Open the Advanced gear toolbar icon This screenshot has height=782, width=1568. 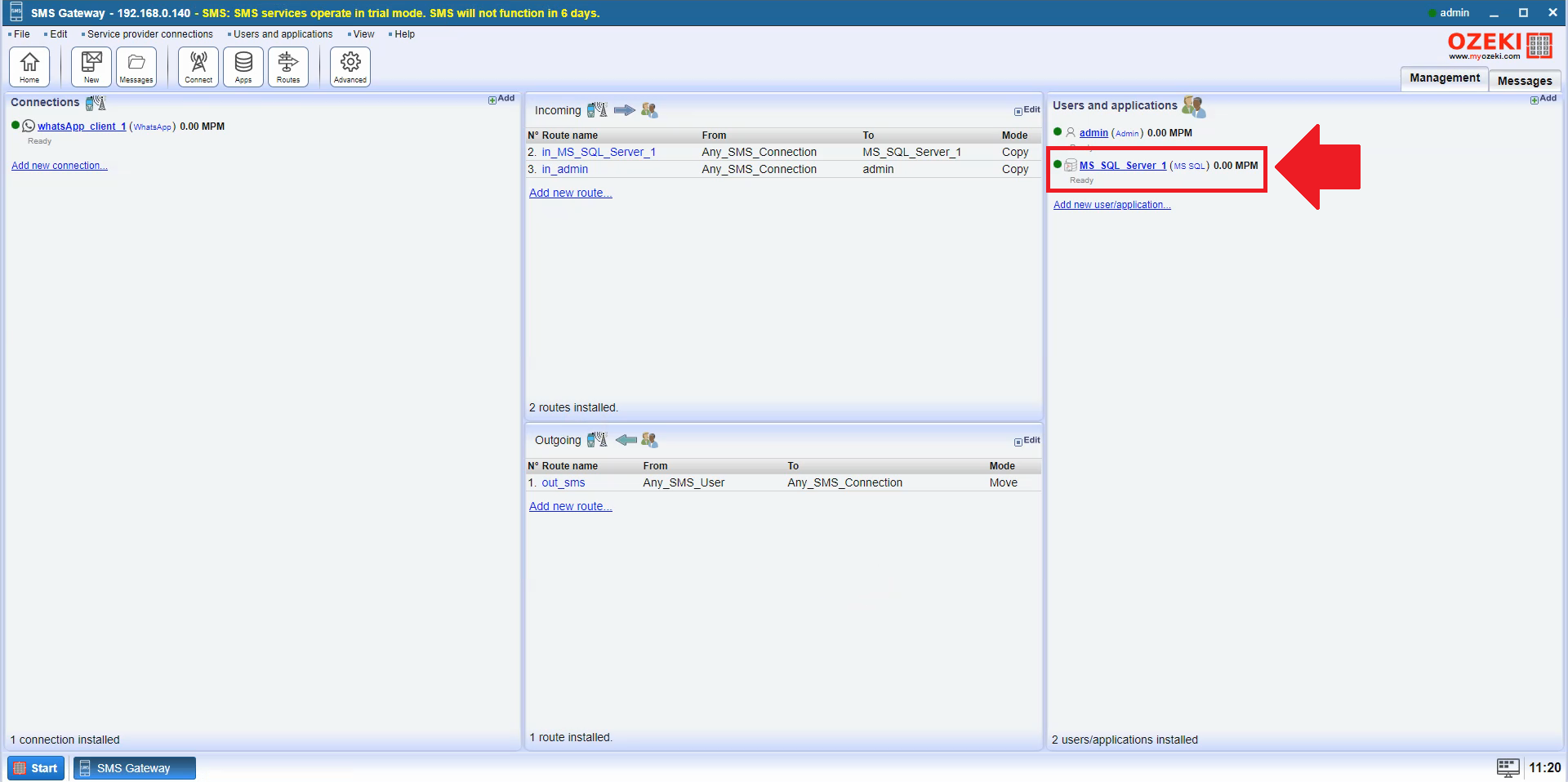[x=350, y=66]
